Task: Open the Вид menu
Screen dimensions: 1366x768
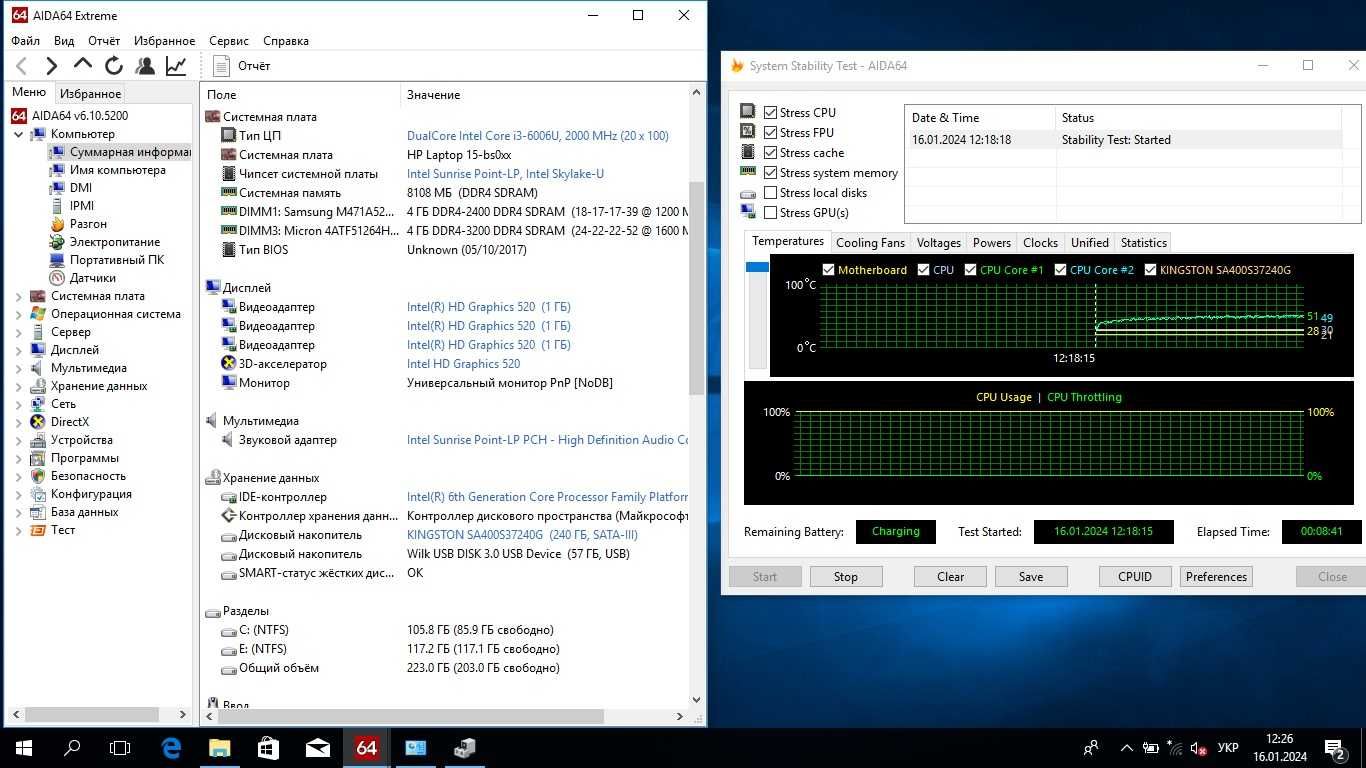Action: [x=64, y=41]
